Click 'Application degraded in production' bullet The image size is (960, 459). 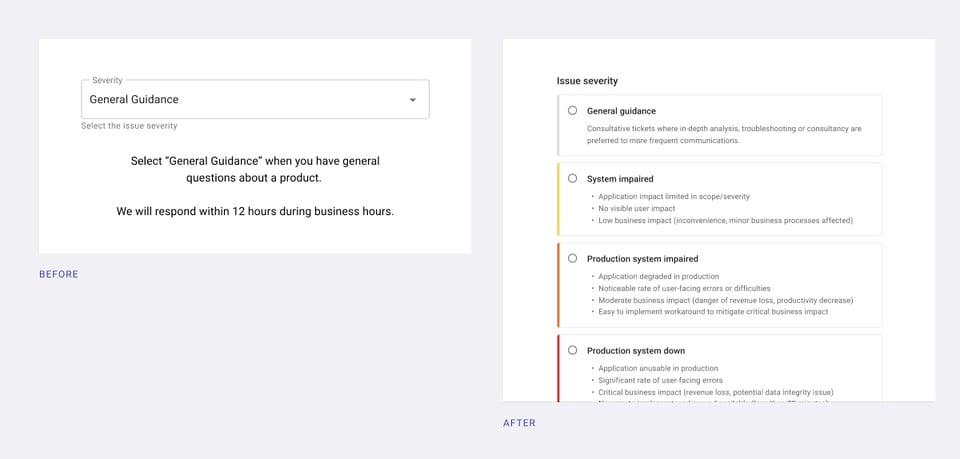coord(659,277)
